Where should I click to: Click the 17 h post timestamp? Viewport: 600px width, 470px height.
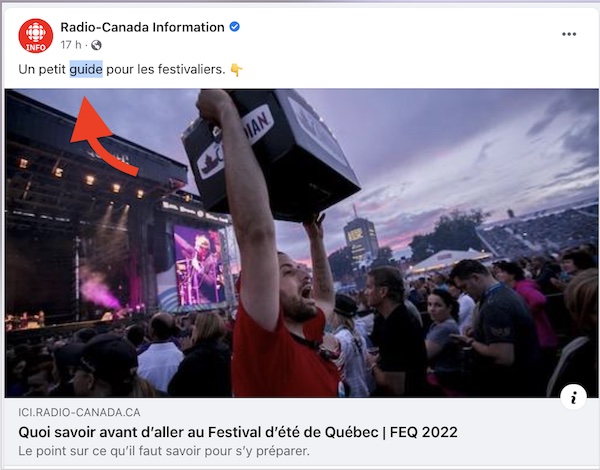(71, 45)
